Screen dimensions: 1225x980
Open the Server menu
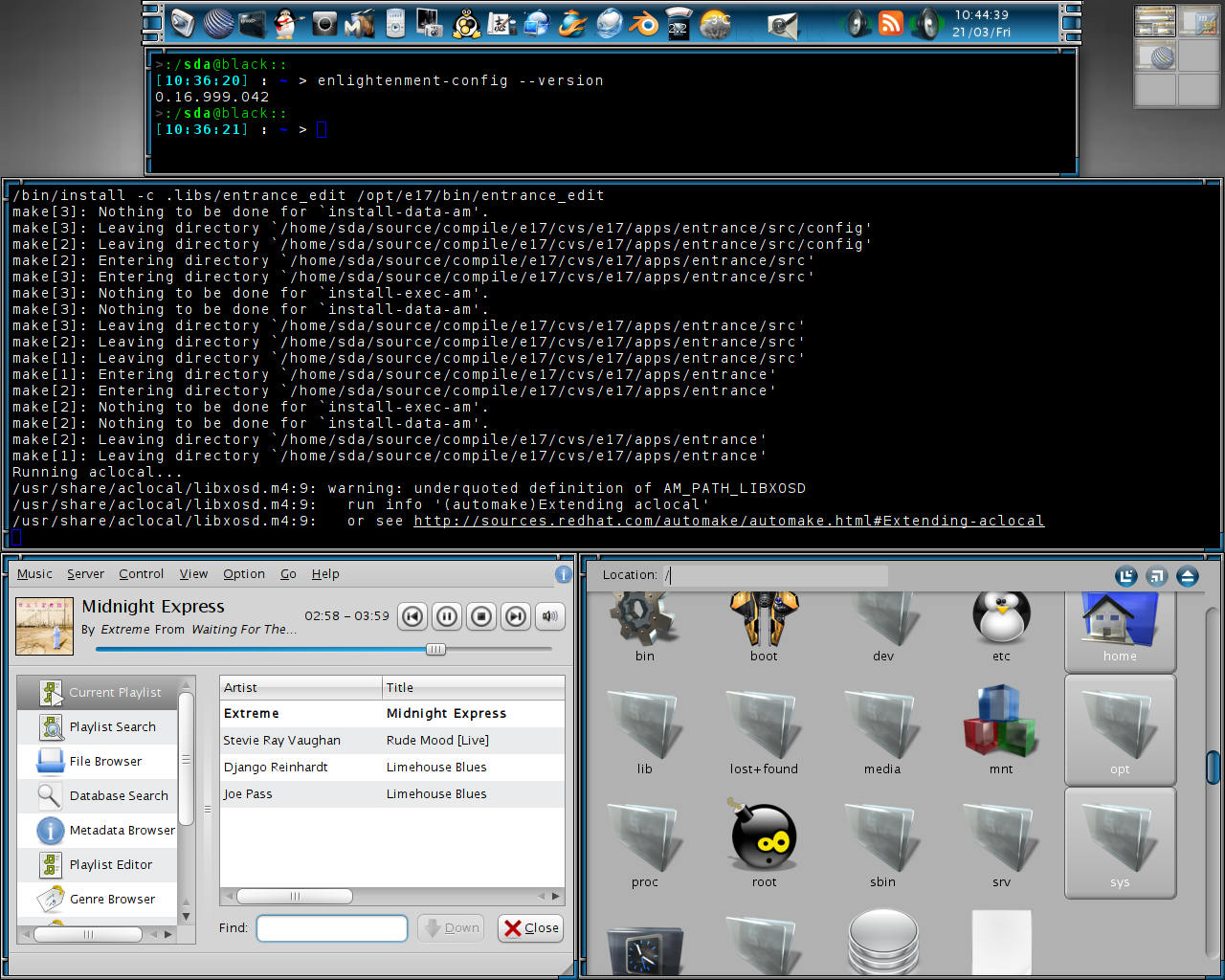point(85,574)
